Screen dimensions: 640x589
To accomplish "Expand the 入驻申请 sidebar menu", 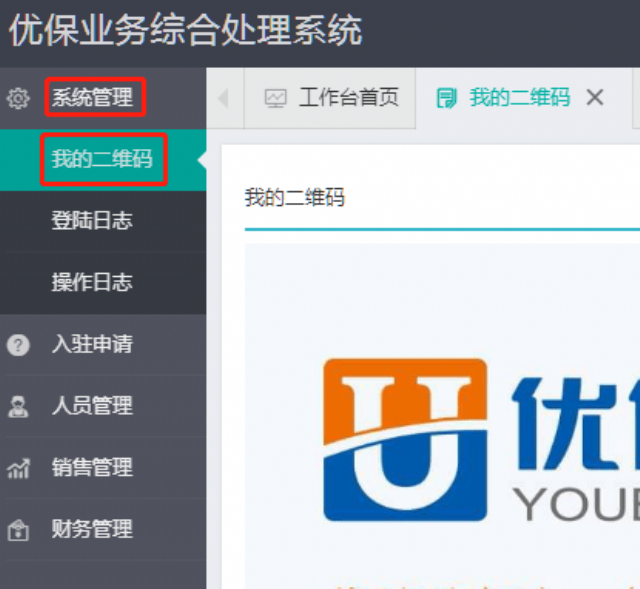I will pyautogui.click(x=92, y=345).
